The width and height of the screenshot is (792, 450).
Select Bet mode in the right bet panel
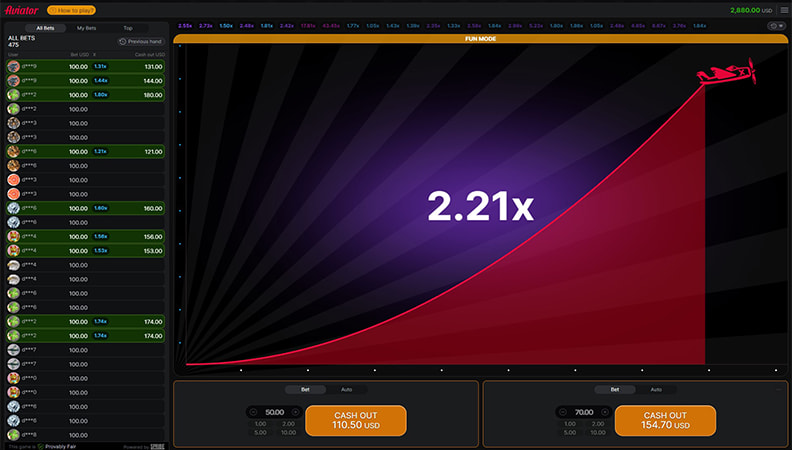tap(615, 389)
